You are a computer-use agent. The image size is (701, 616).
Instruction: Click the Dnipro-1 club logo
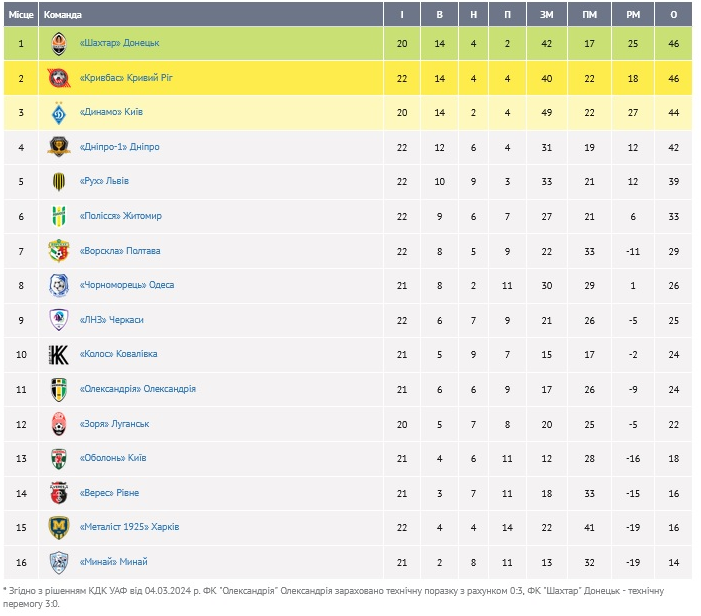pyautogui.click(x=59, y=147)
